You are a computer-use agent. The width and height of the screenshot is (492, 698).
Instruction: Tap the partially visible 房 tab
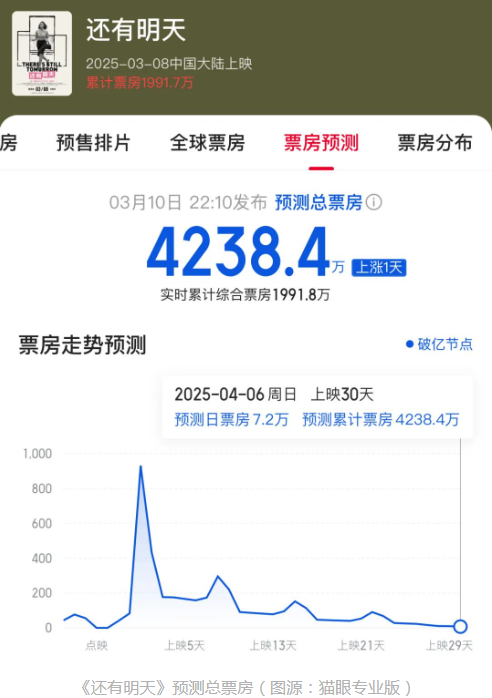(x=8, y=143)
